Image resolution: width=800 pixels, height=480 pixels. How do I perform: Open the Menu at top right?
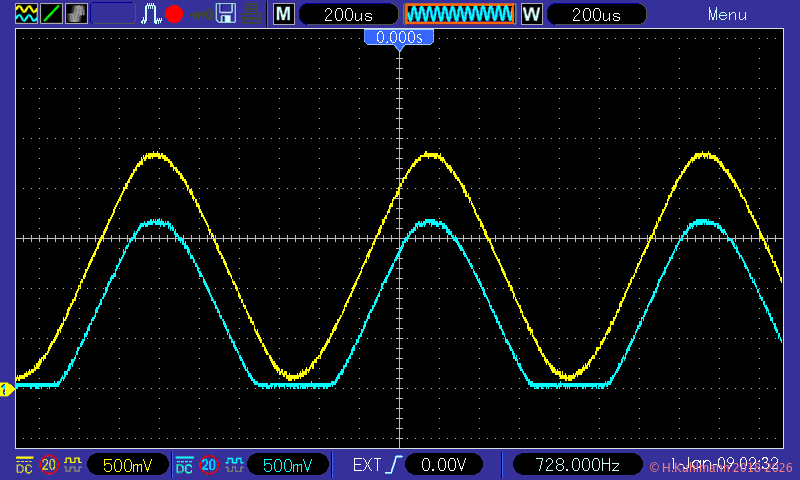(727, 14)
